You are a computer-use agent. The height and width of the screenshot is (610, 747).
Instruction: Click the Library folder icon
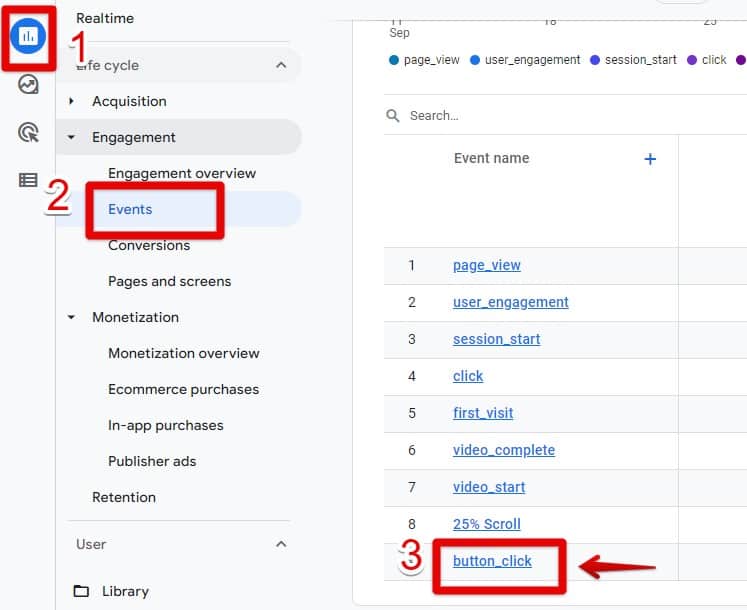click(x=81, y=591)
